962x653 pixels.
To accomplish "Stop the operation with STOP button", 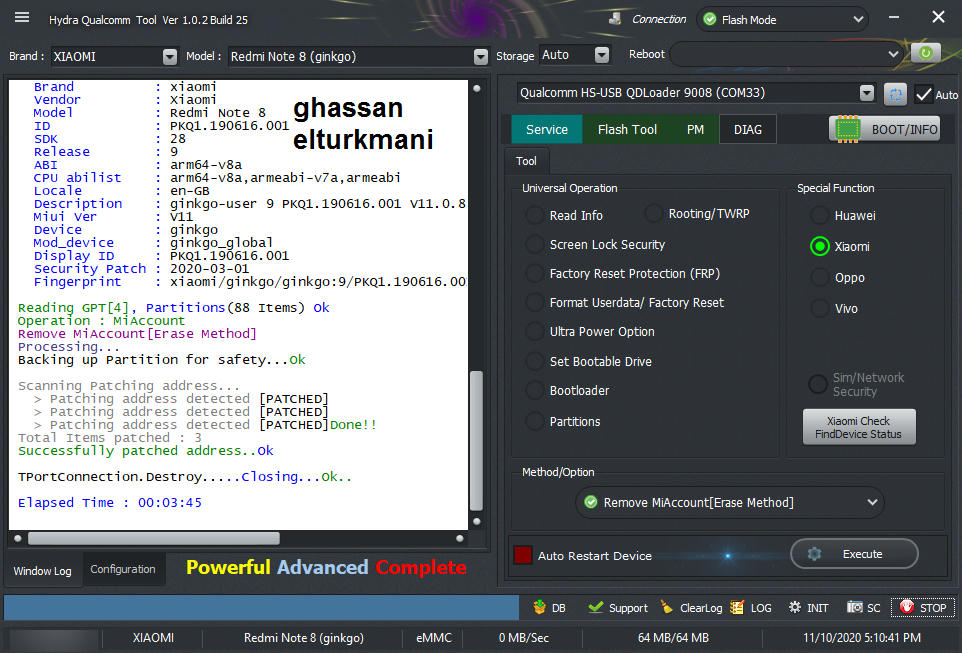I will click(x=923, y=608).
